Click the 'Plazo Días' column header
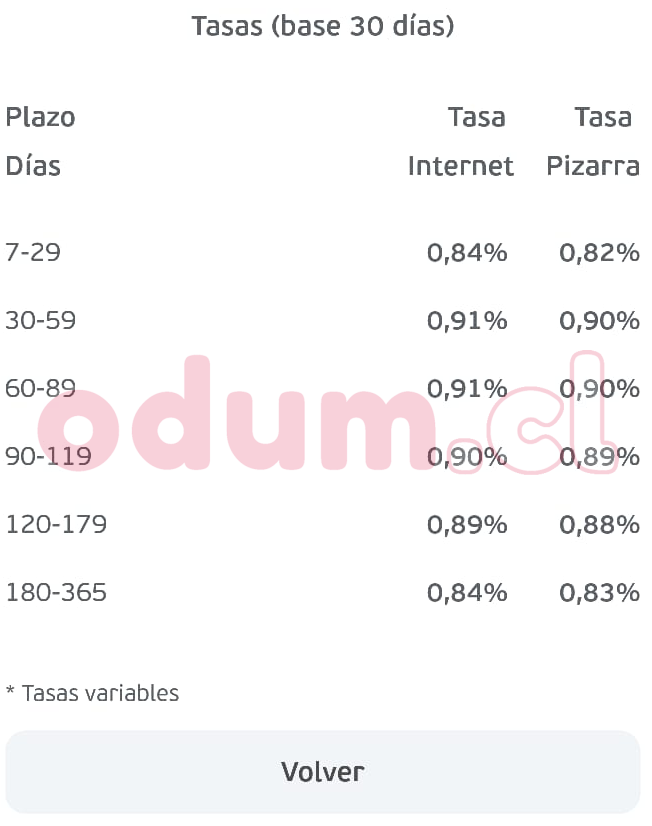 [40, 141]
